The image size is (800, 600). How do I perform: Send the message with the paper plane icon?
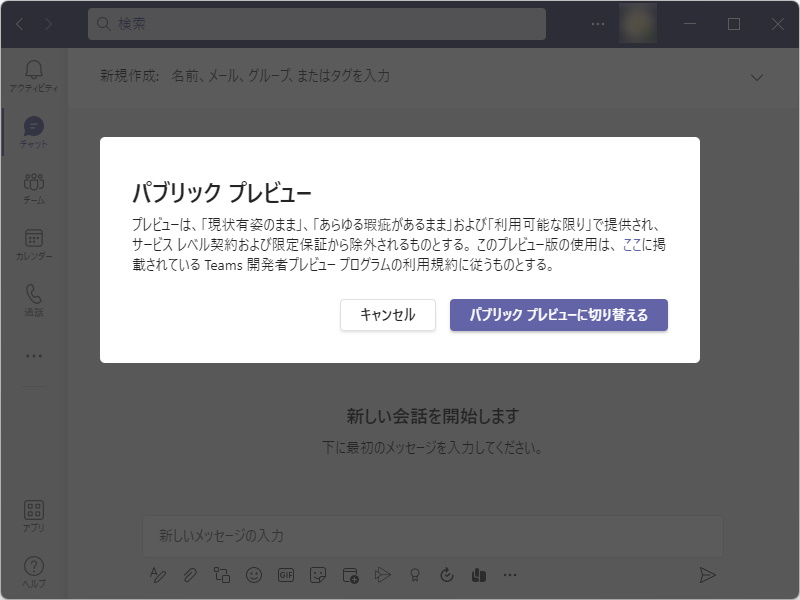[x=708, y=575]
